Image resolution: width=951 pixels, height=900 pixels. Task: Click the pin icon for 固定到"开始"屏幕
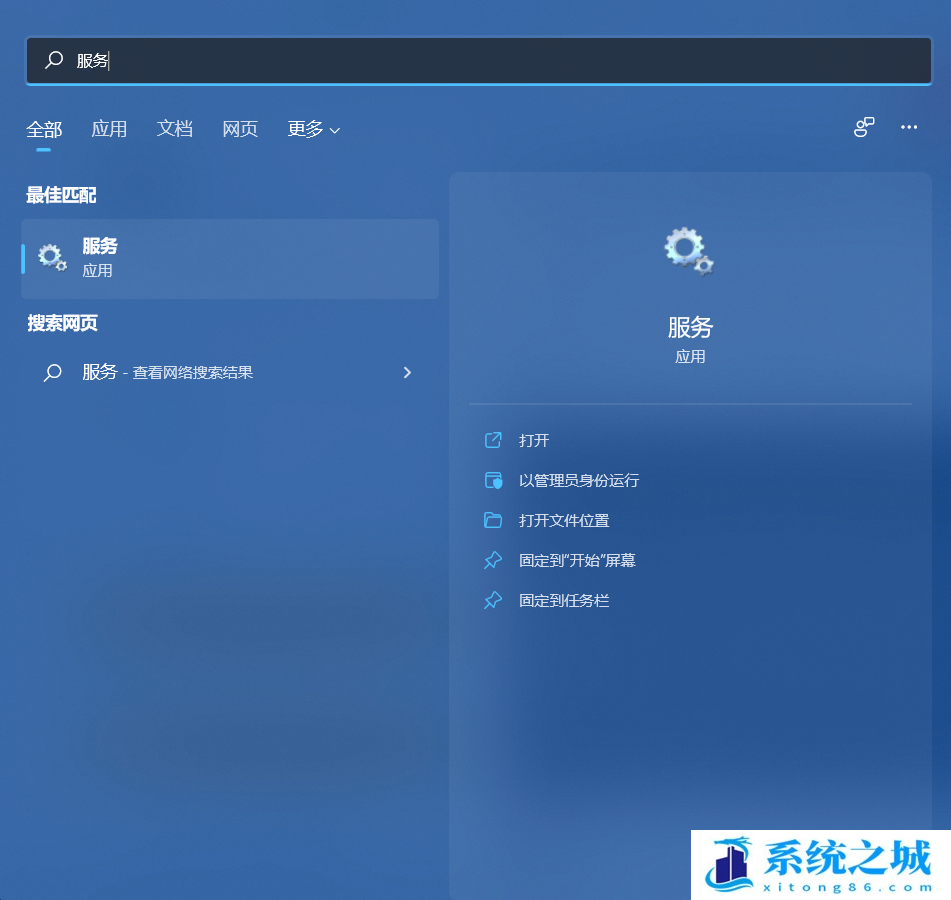point(493,560)
